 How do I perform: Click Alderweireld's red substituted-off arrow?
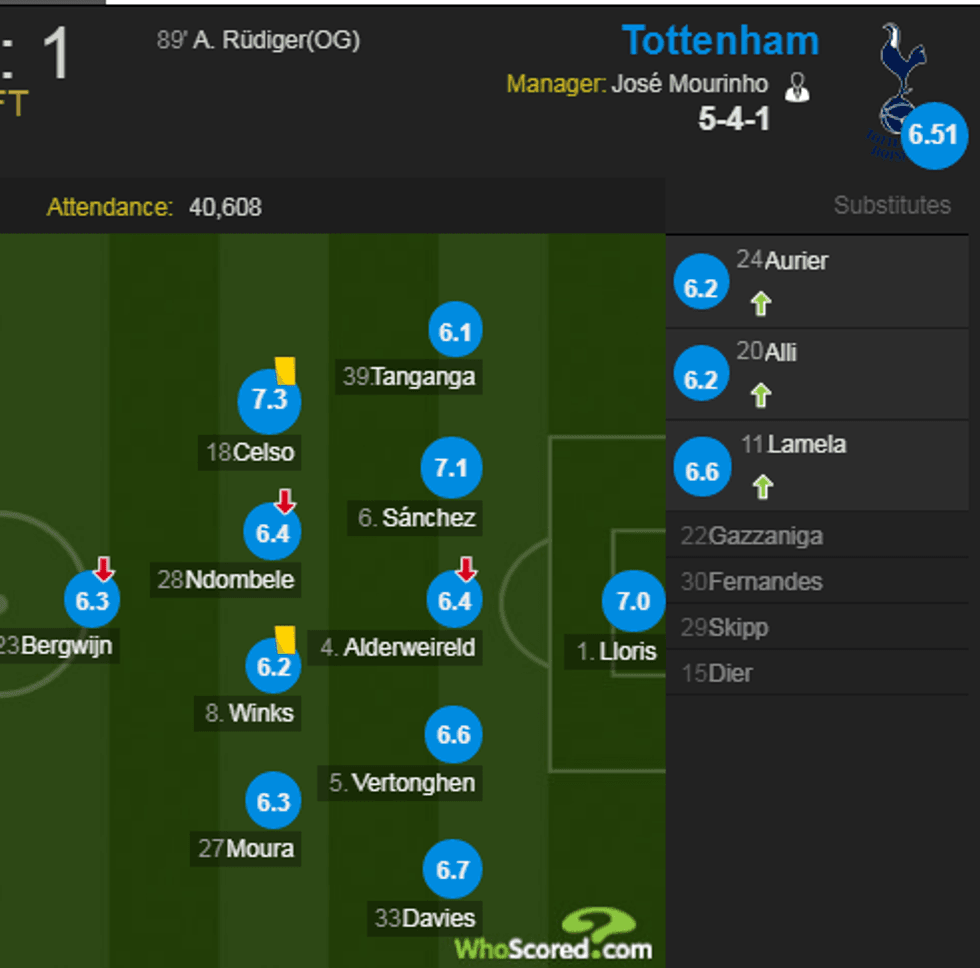(x=467, y=569)
